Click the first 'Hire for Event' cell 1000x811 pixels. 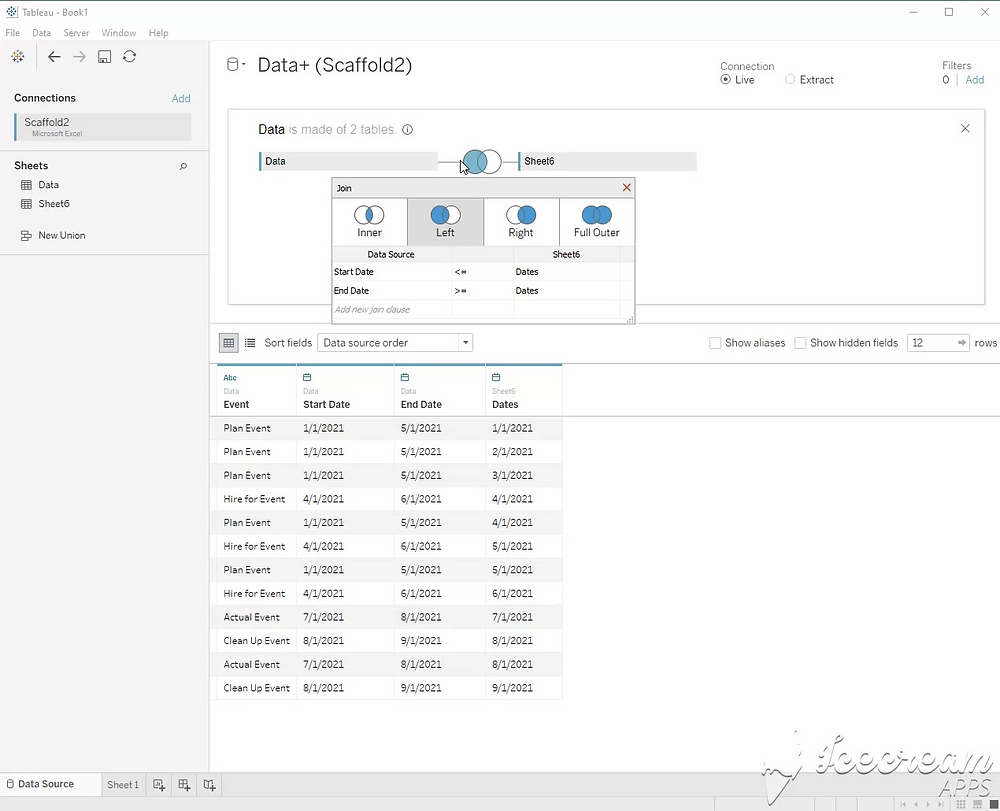point(254,499)
